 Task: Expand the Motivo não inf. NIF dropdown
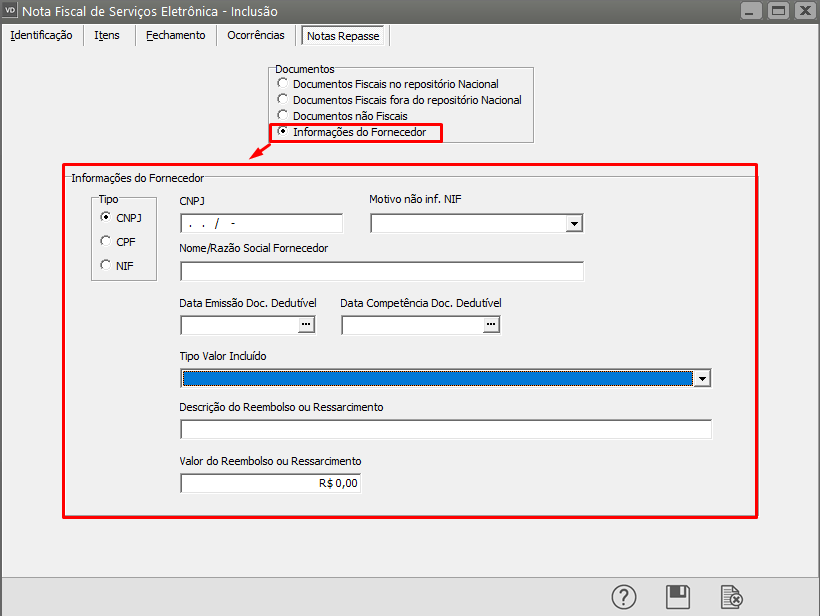point(574,224)
